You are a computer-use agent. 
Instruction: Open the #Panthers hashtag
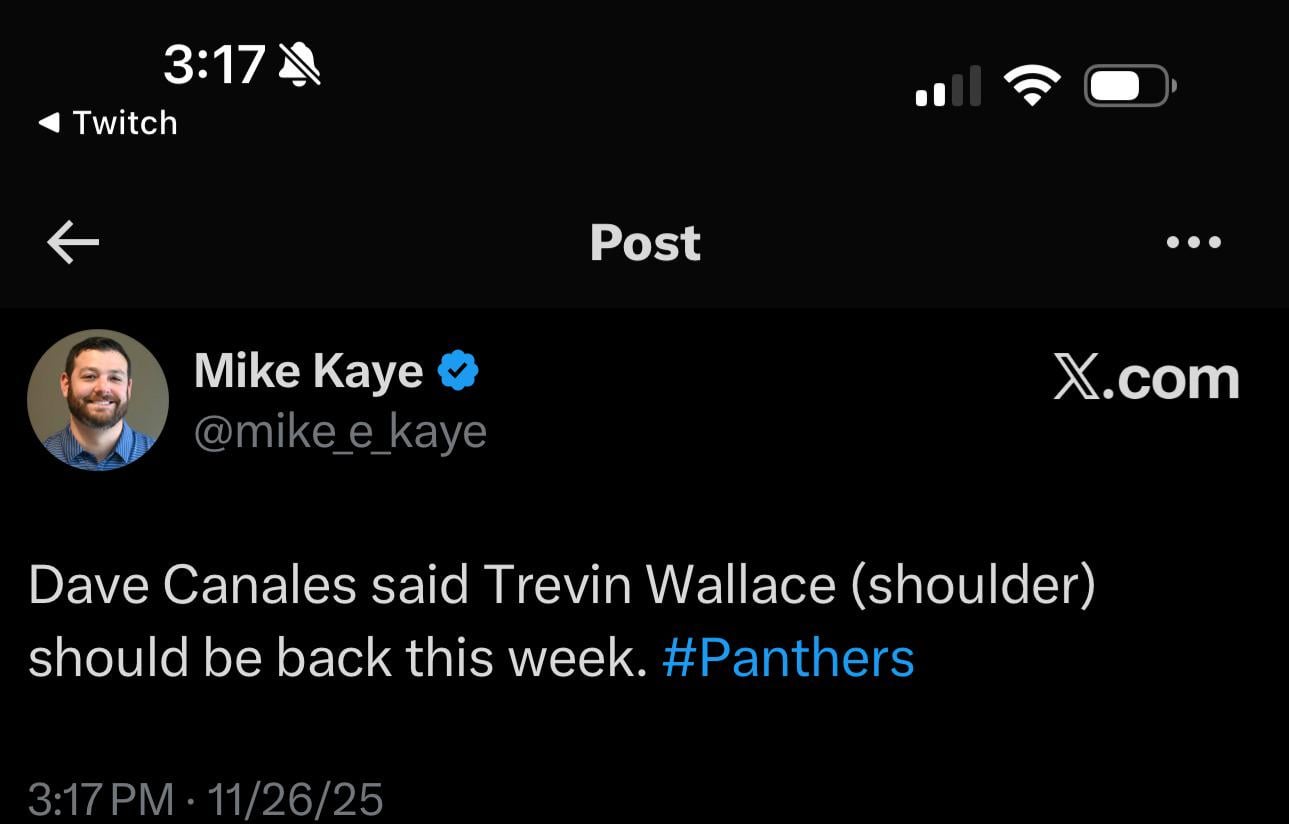(789, 657)
